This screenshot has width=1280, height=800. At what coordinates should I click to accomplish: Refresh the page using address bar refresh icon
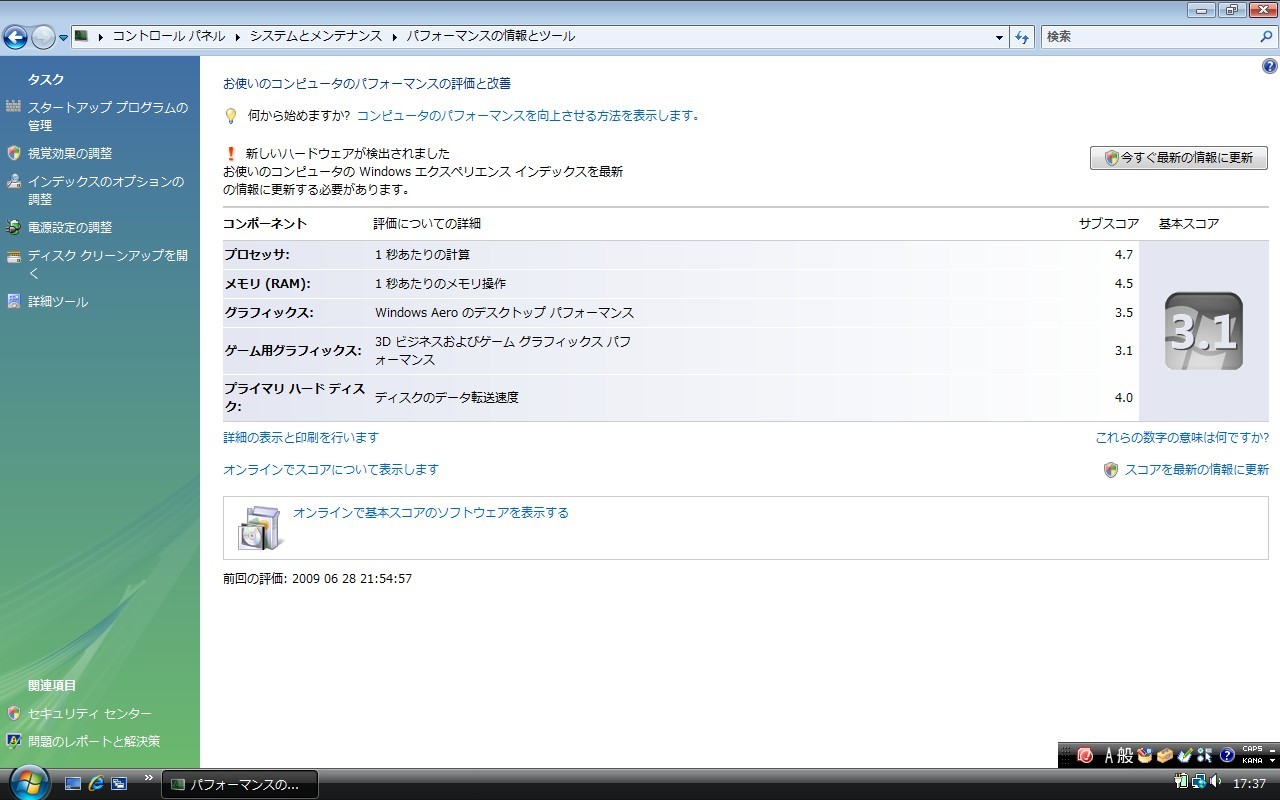(1022, 37)
